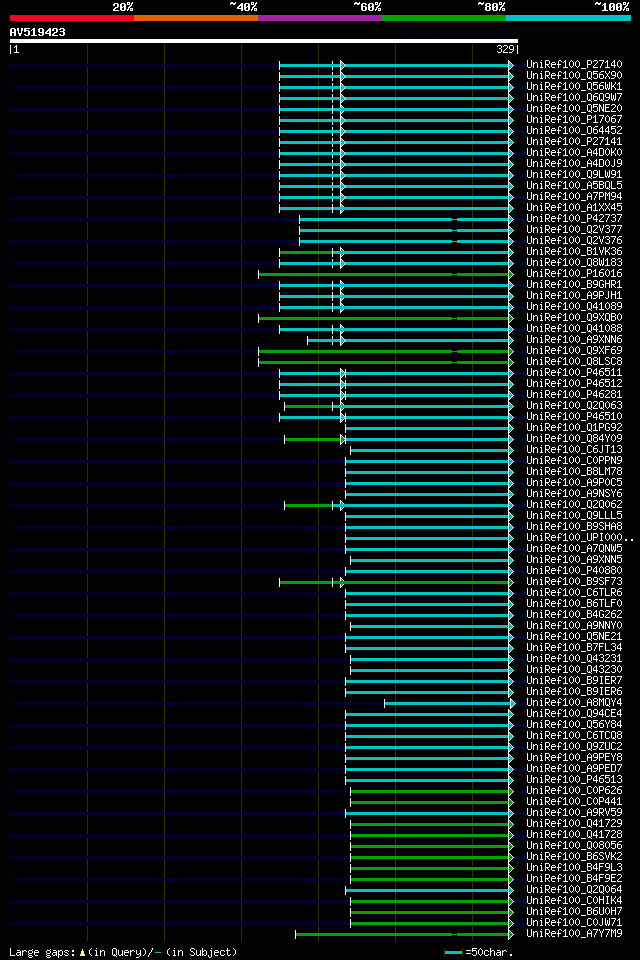This screenshot has width=640, height=960.
Task: Open hit UniRef100_Q5NE20
Action: 574,108
